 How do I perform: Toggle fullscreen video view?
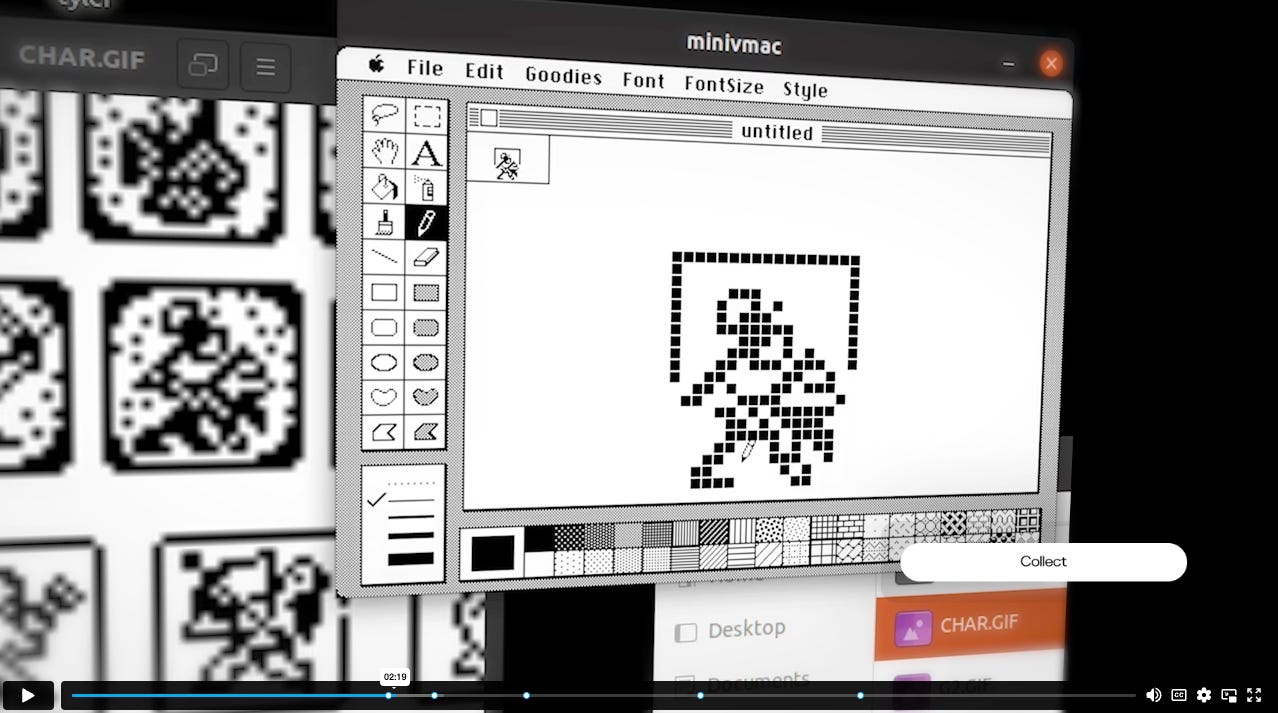(1254, 695)
